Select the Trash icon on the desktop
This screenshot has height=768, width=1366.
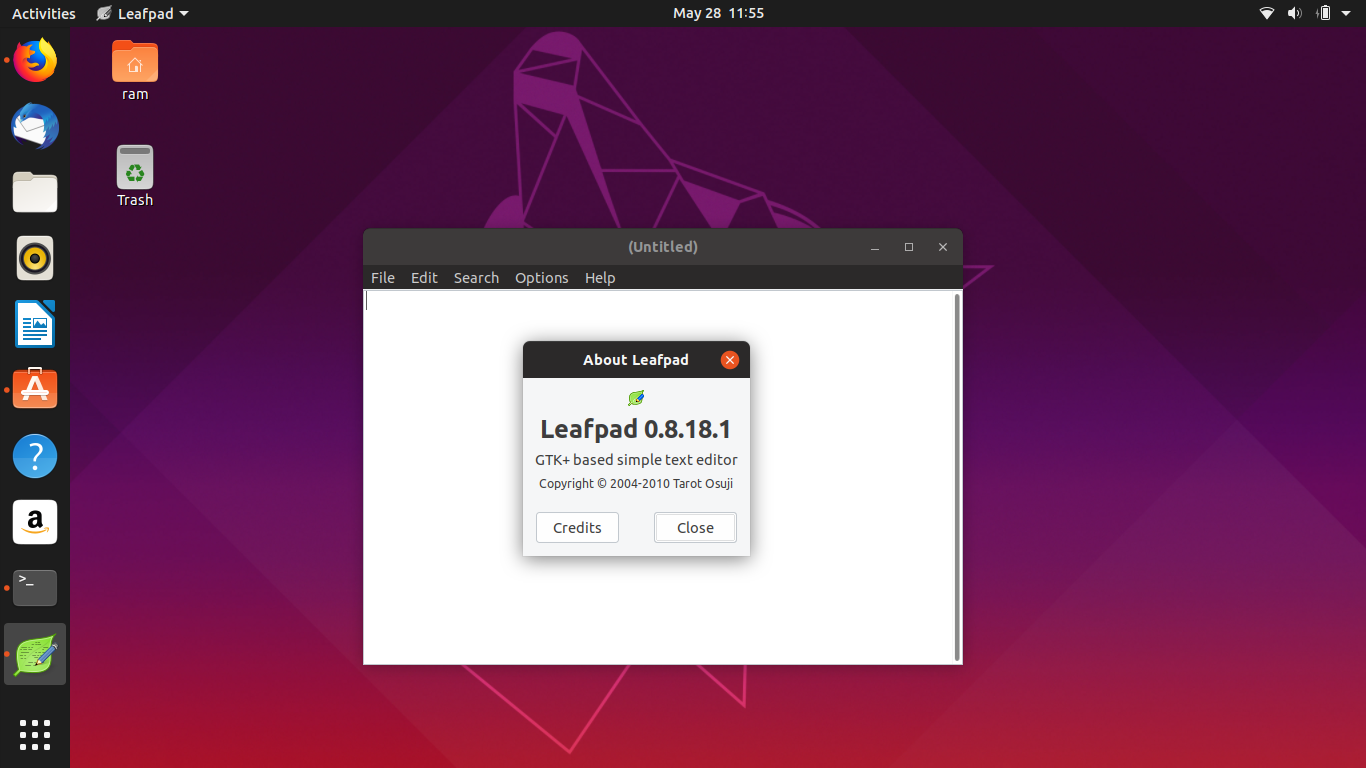135,176
